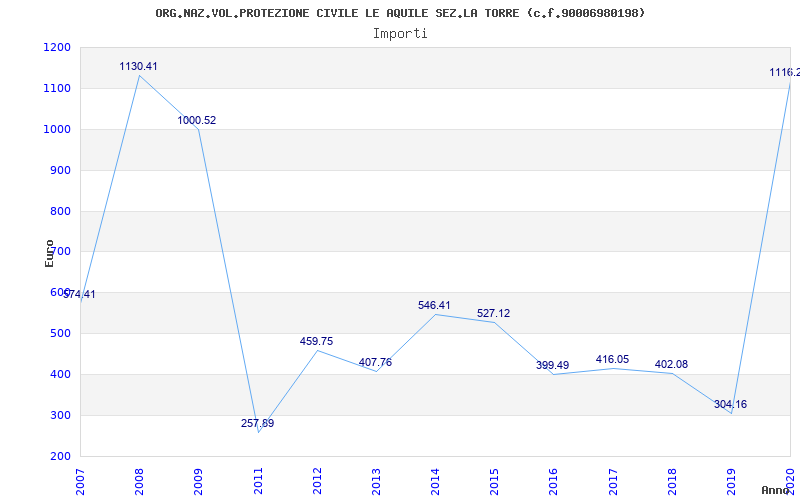This screenshot has width=800, height=500.
Task: Click the 2017 x-axis year label
Action: (613, 482)
